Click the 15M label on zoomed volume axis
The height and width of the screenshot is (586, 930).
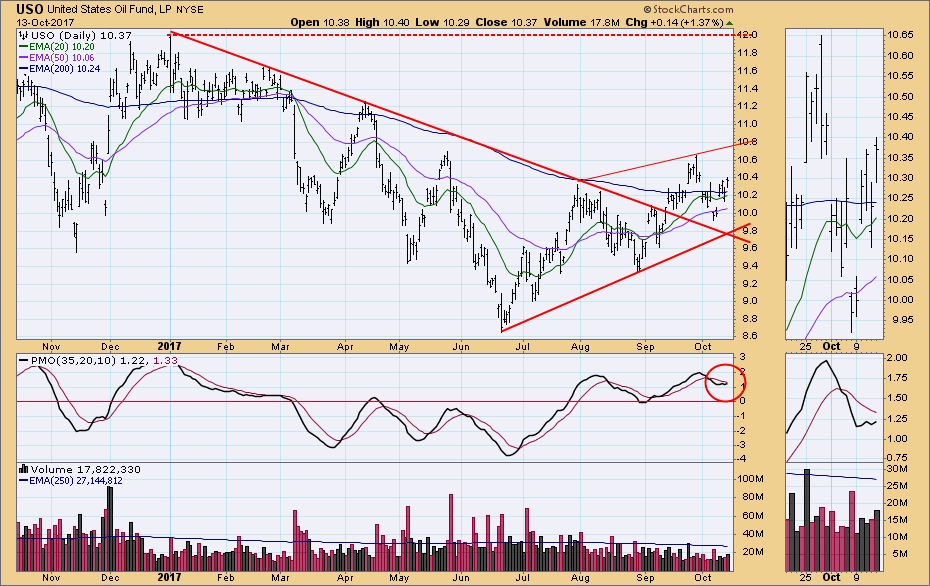click(x=897, y=520)
